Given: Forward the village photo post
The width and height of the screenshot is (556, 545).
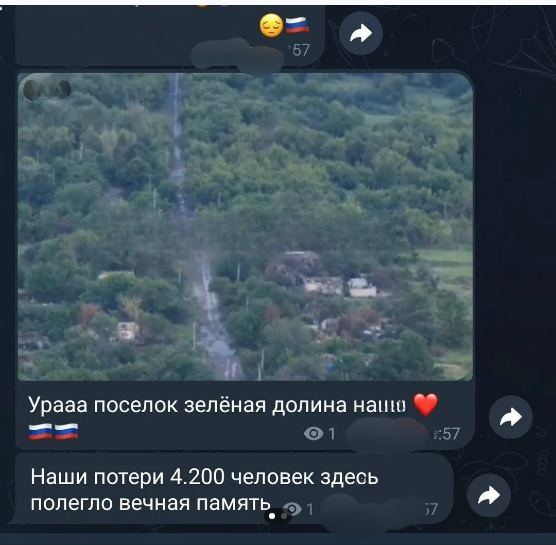Looking at the screenshot, I should (511, 417).
